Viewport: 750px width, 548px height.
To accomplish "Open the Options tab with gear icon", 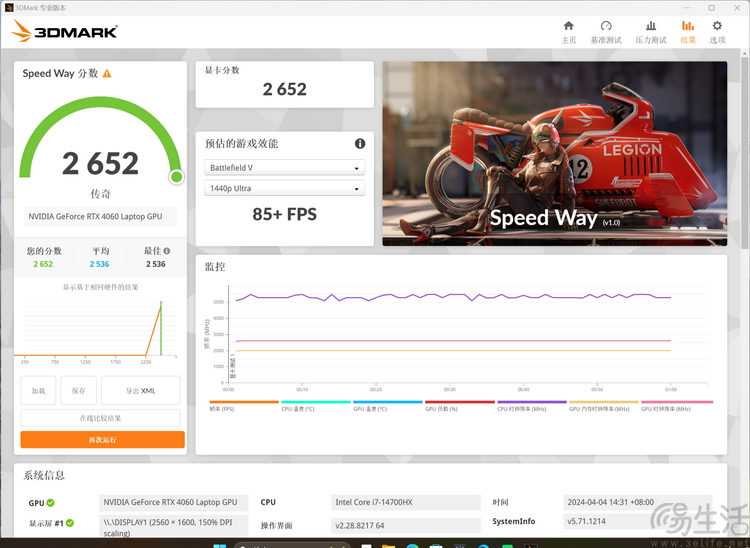I will pos(717,32).
